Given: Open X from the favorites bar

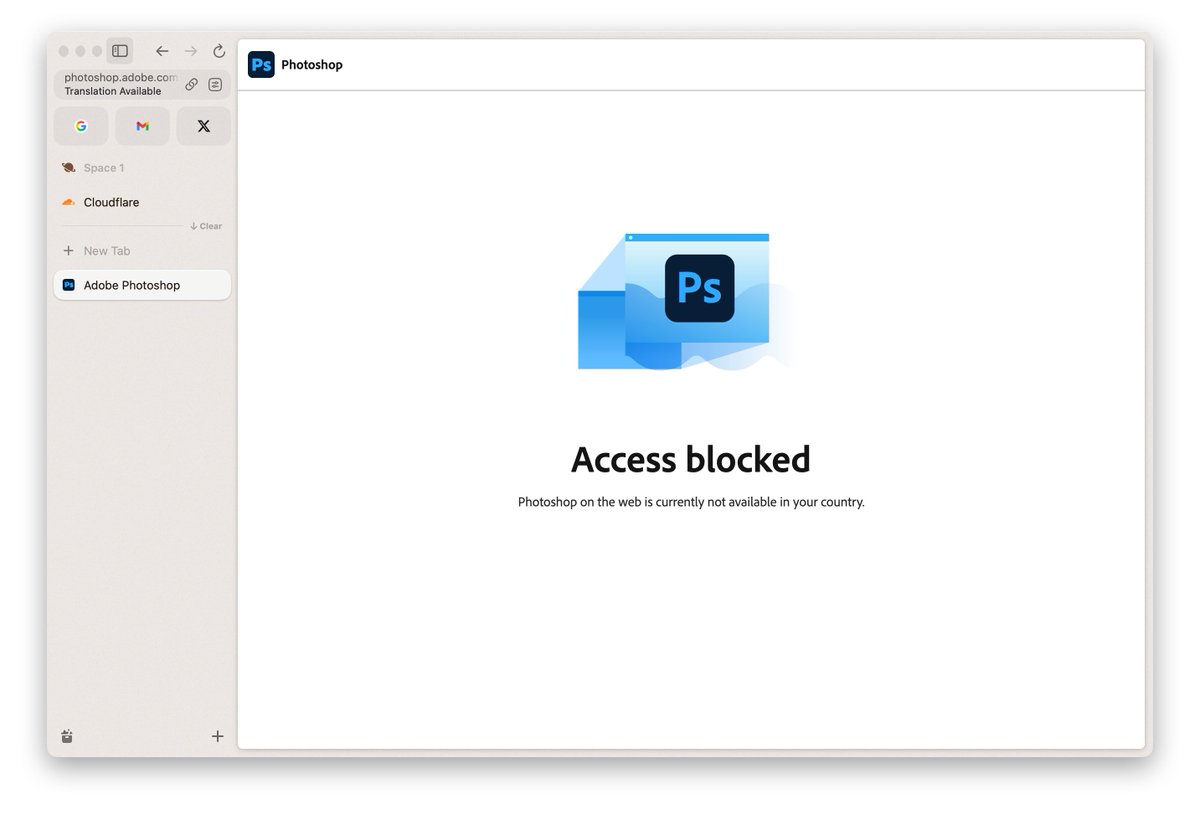Looking at the screenshot, I should point(203,126).
